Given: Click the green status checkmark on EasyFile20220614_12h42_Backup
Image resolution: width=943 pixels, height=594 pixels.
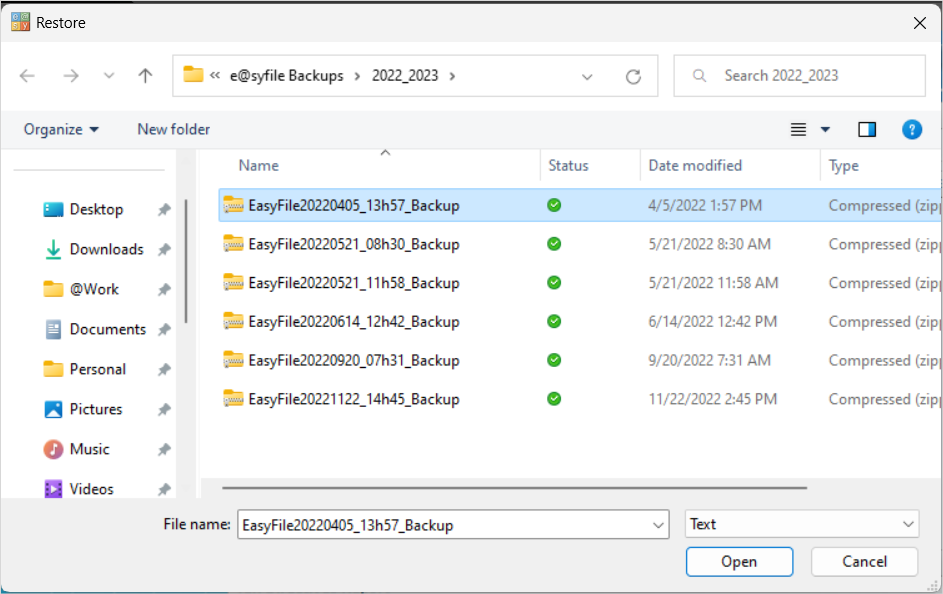Looking at the screenshot, I should point(553,322).
